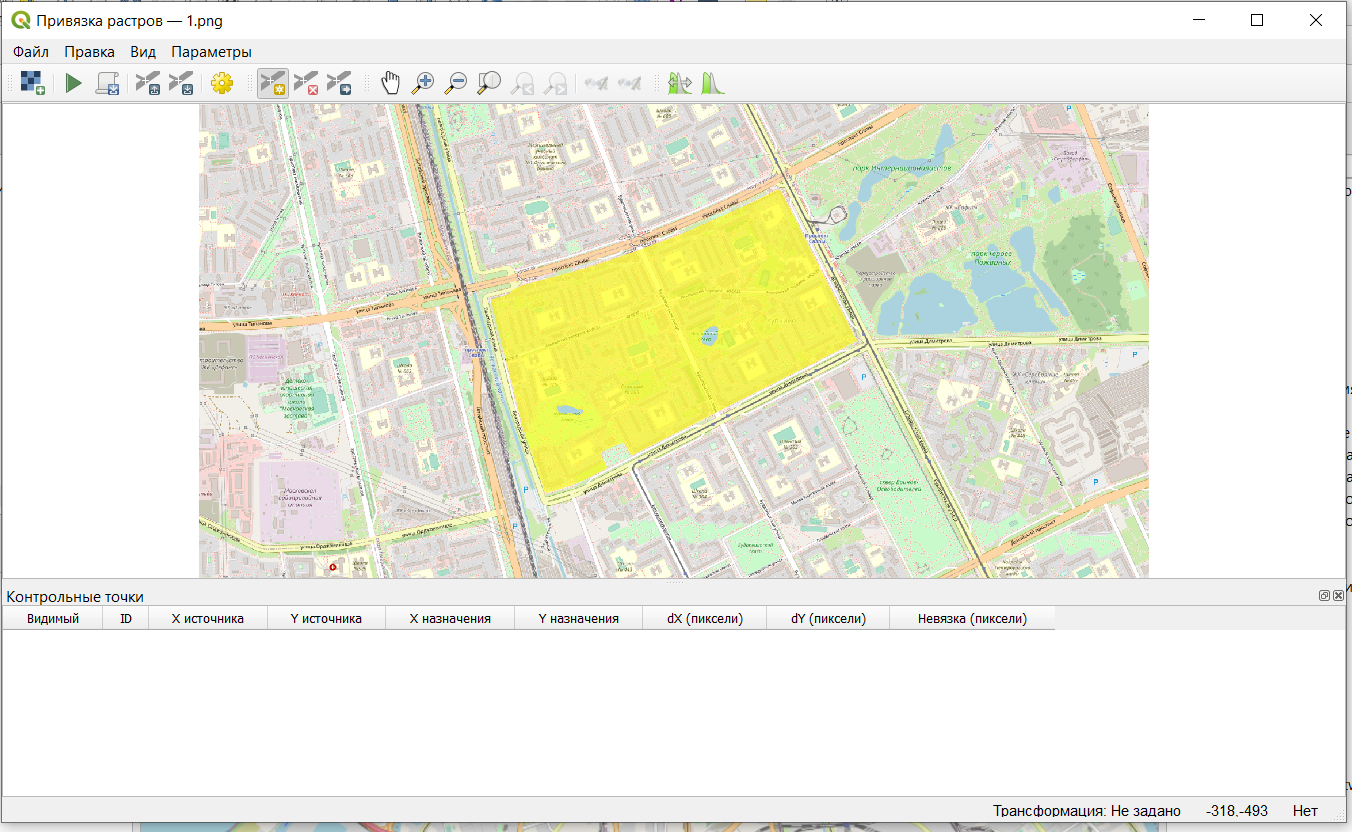Sort table by the Видимый column header
1352x832 pixels.
[x=52, y=619]
